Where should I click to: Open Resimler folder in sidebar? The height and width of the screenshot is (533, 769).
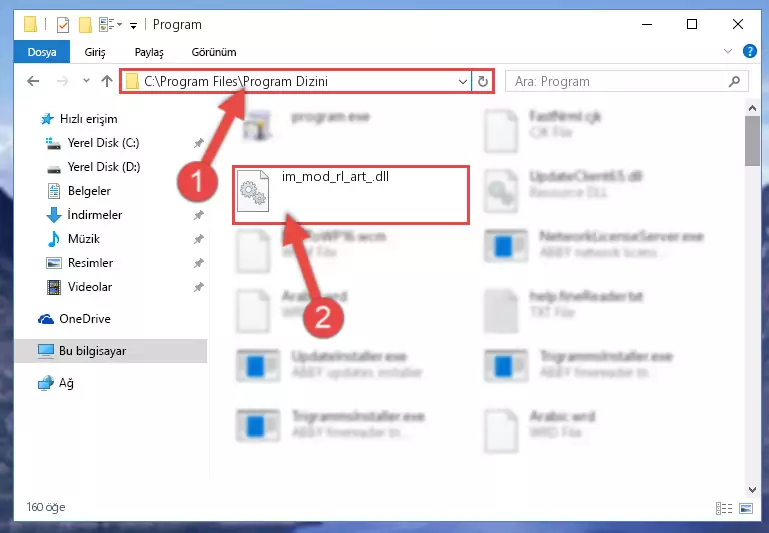80,263
